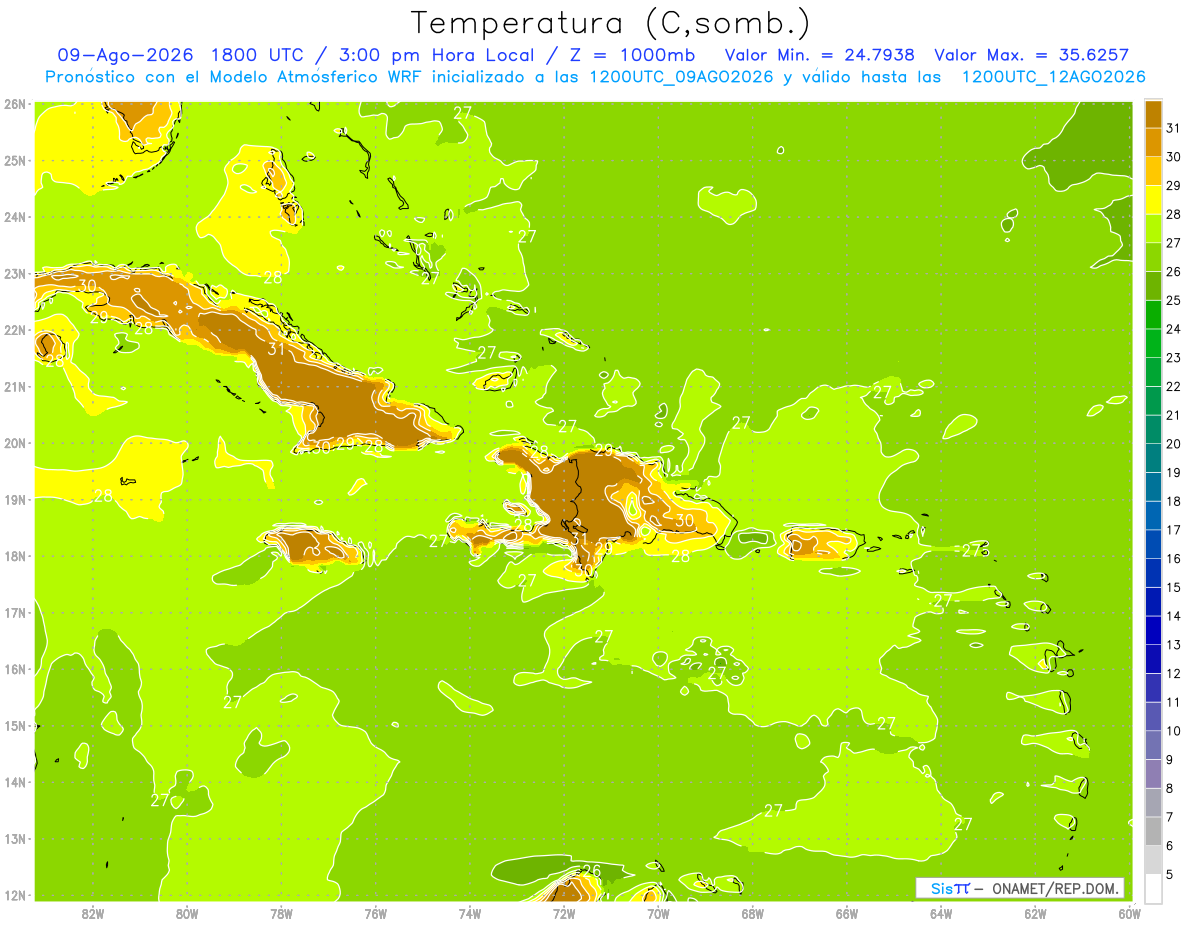The width and height of the screenshot is (1200, 927).
Task: Click the "26" contour label near the southern coast
Action: (x=591, y=871)
